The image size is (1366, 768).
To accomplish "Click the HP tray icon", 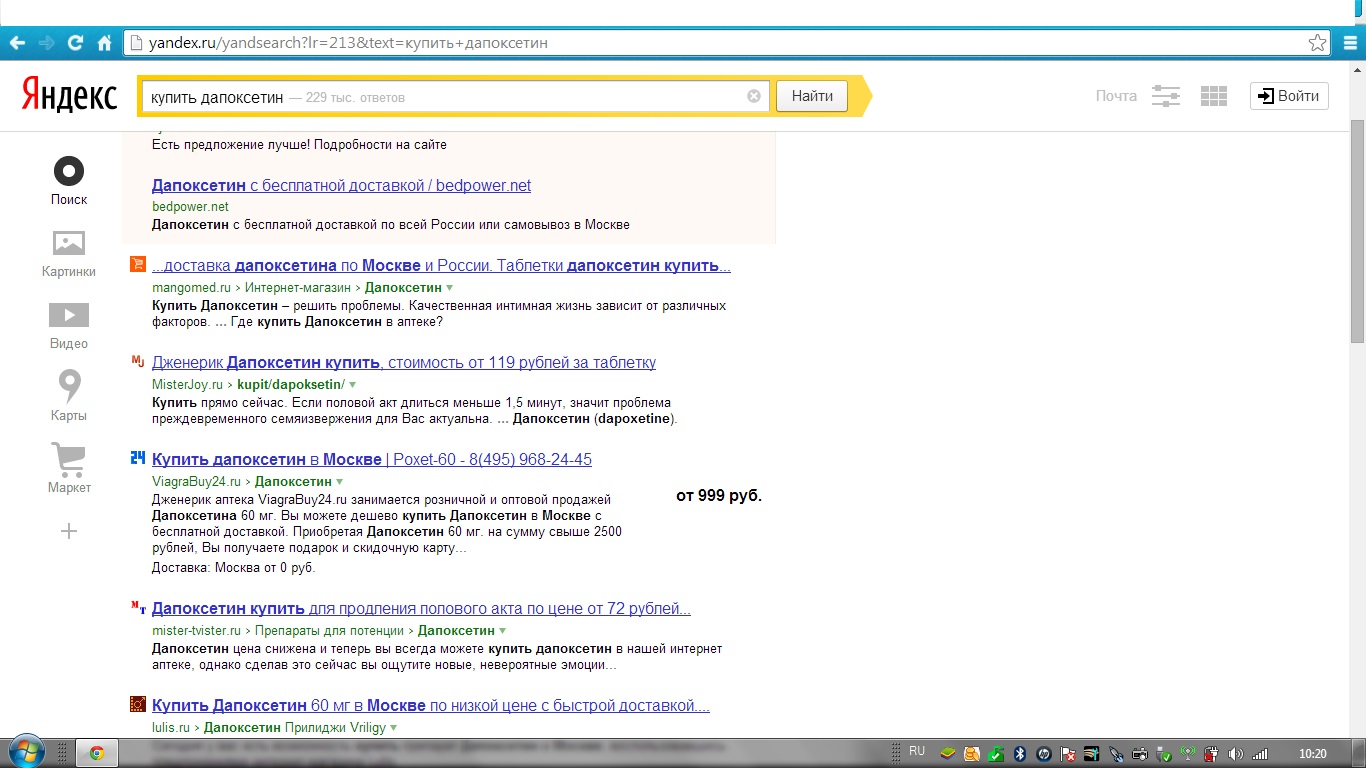I will 1044,754.
